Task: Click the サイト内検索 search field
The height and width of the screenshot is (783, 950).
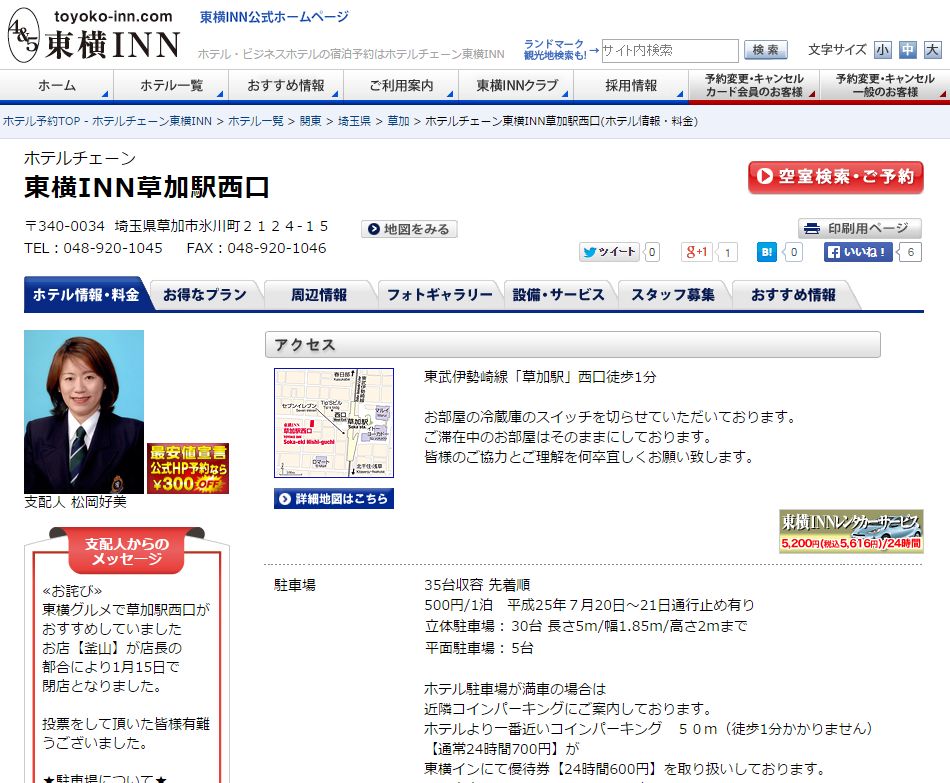Action: (669, 50)
